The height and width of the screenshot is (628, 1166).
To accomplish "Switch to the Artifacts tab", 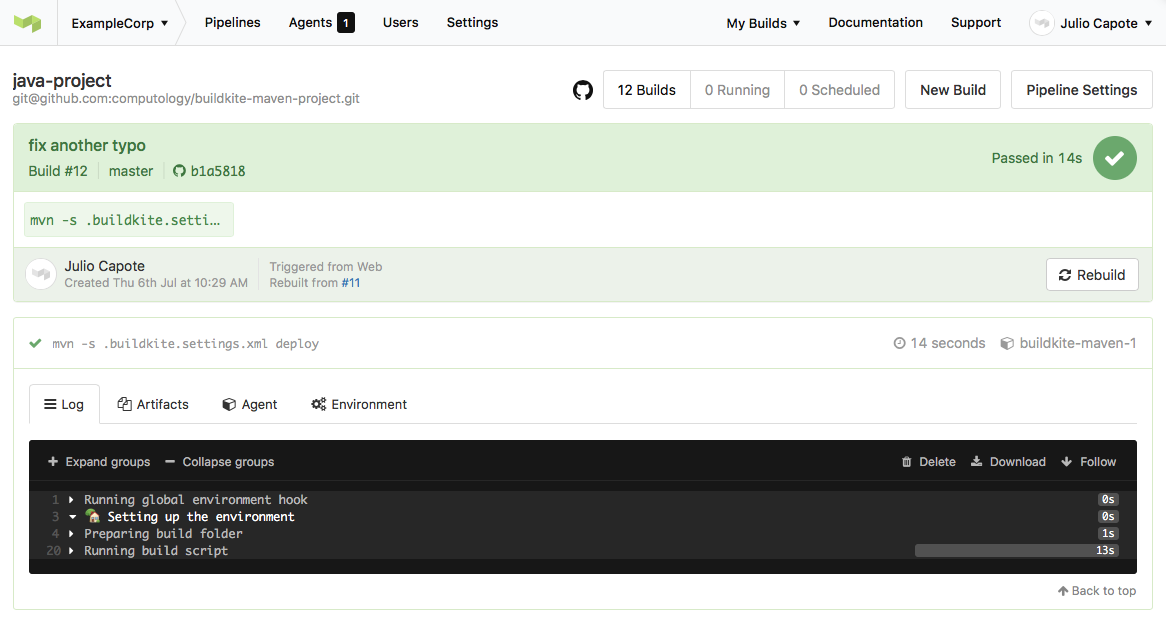I will [153, 404].
